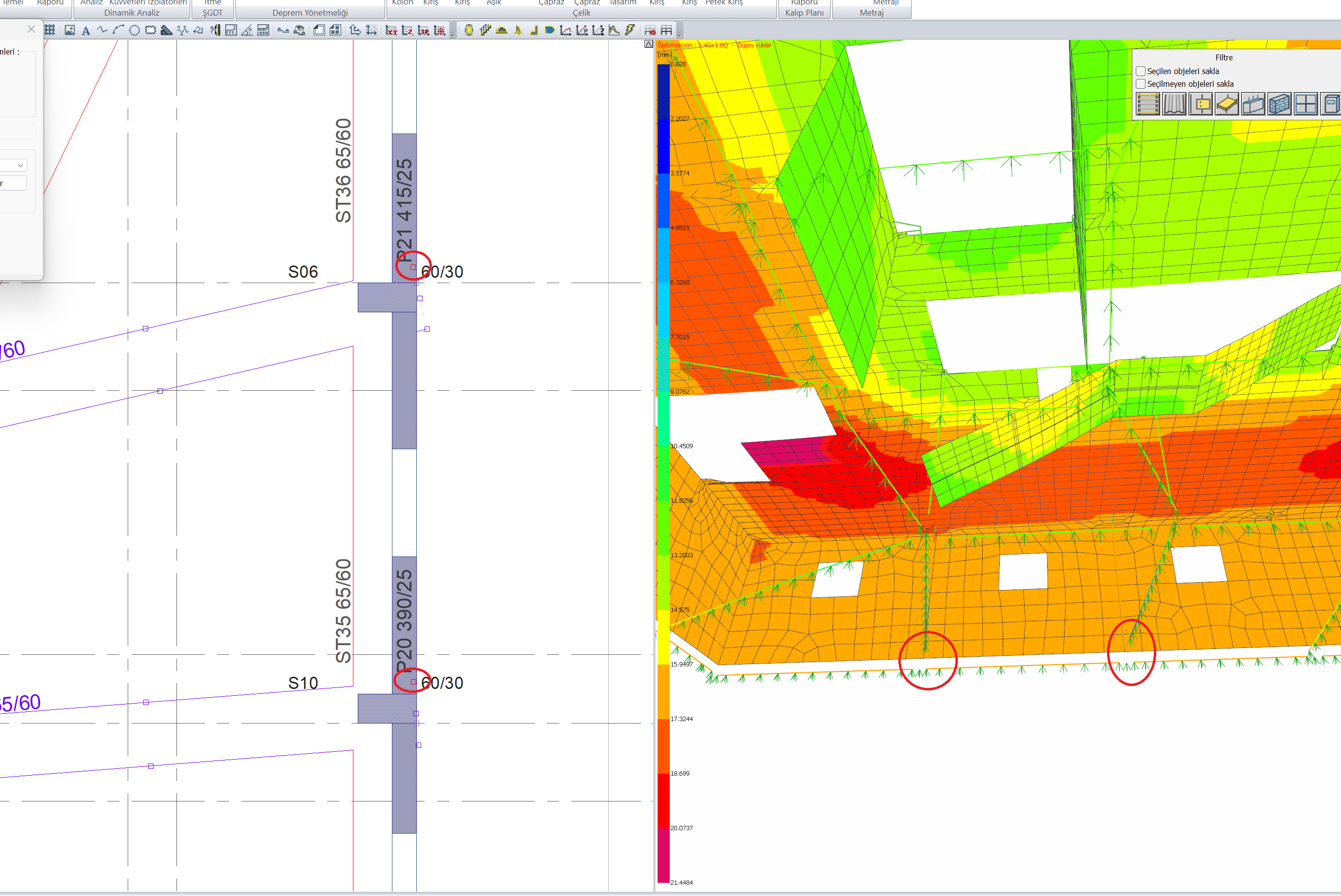Click the red-green graph curve icon

[x=614, y=30]
